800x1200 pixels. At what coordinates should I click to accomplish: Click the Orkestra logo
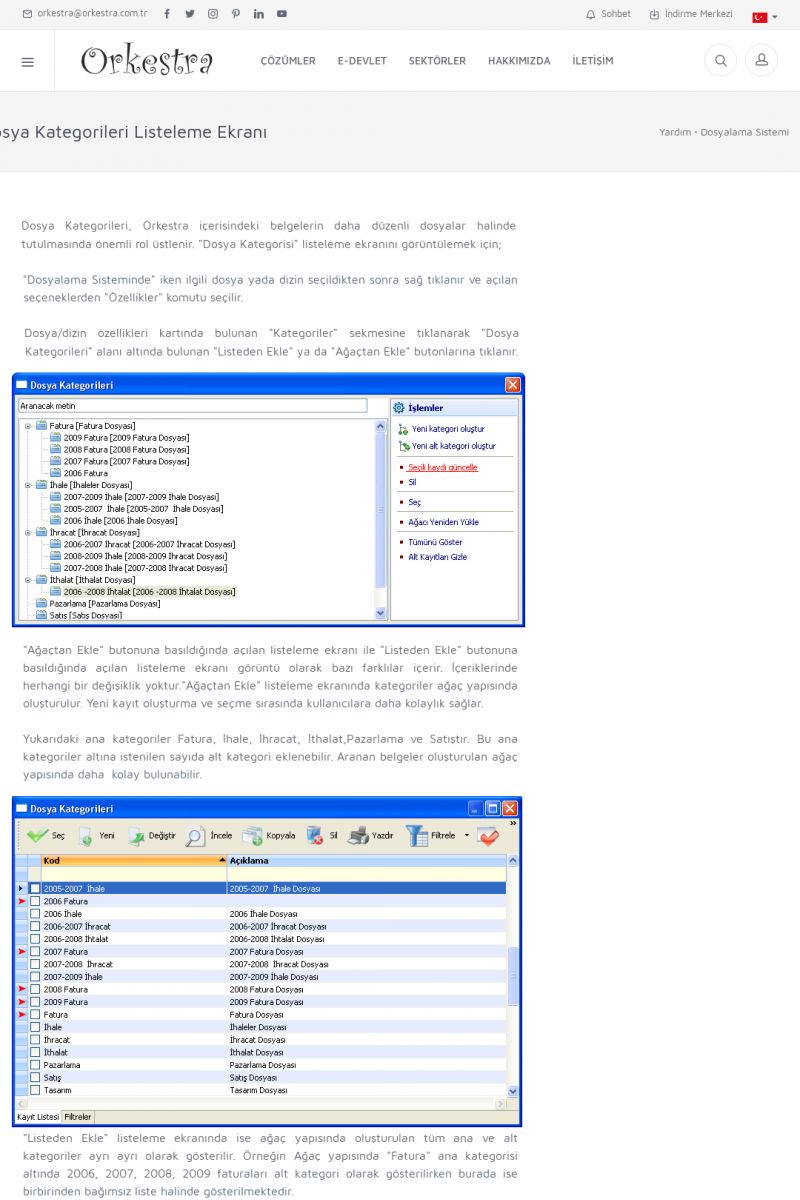click(x=147, y=61)
